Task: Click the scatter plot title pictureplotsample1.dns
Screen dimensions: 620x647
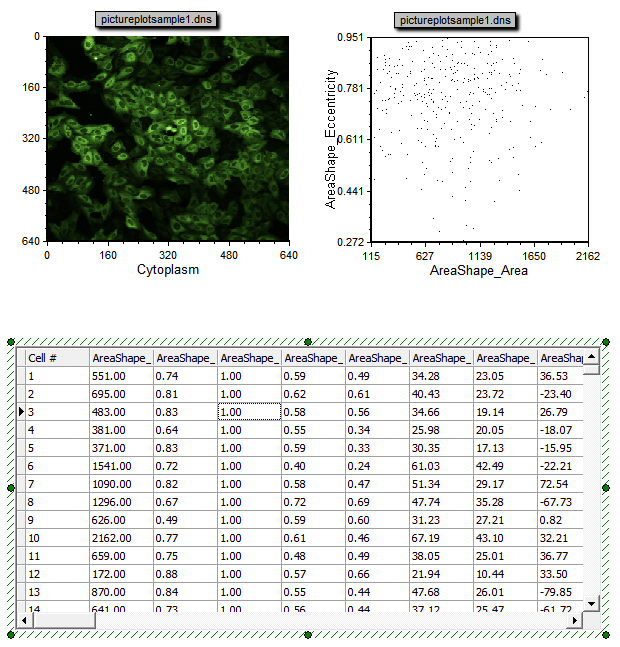Action: (455, 20)
